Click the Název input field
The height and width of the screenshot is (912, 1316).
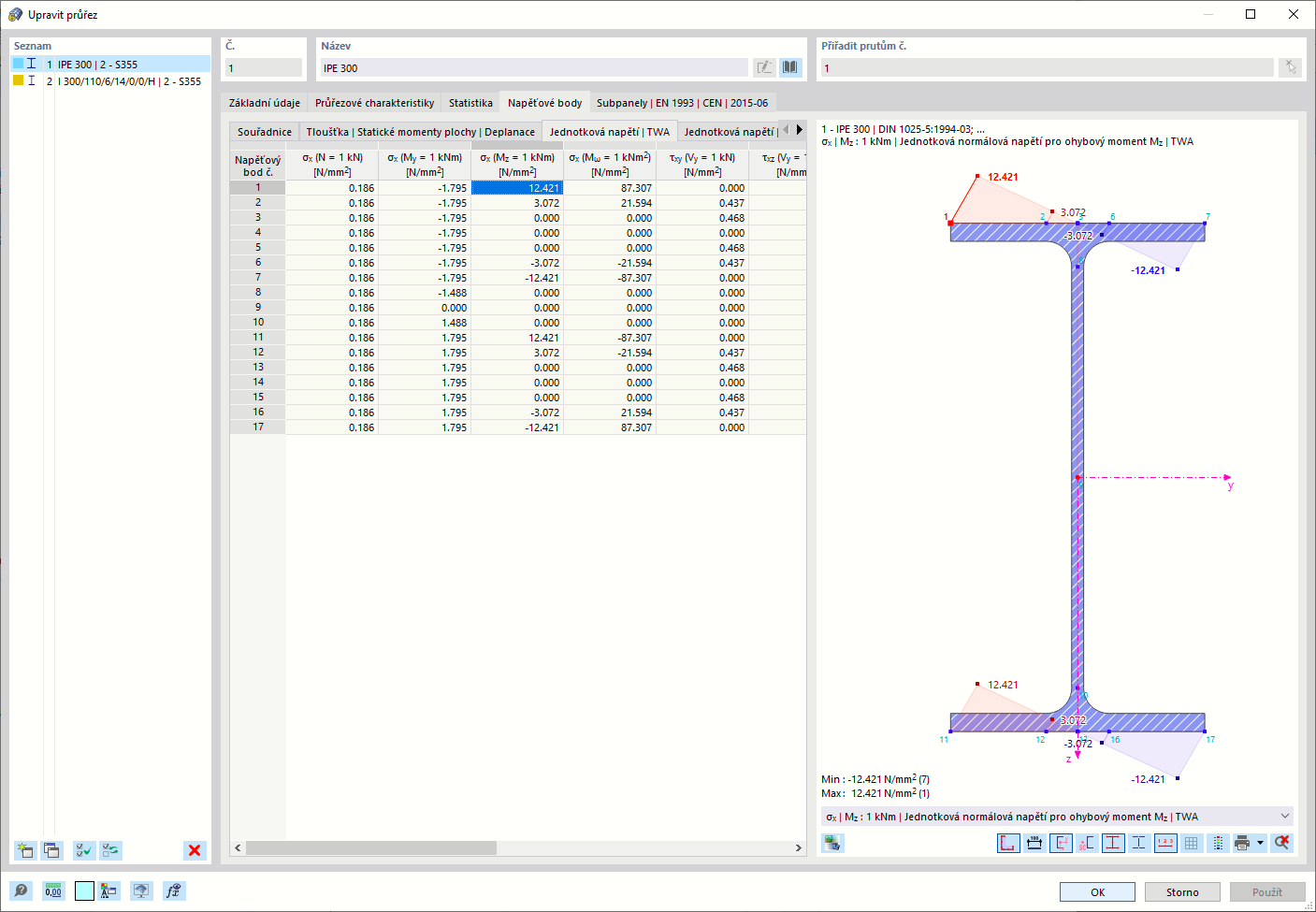coord(534,67)
